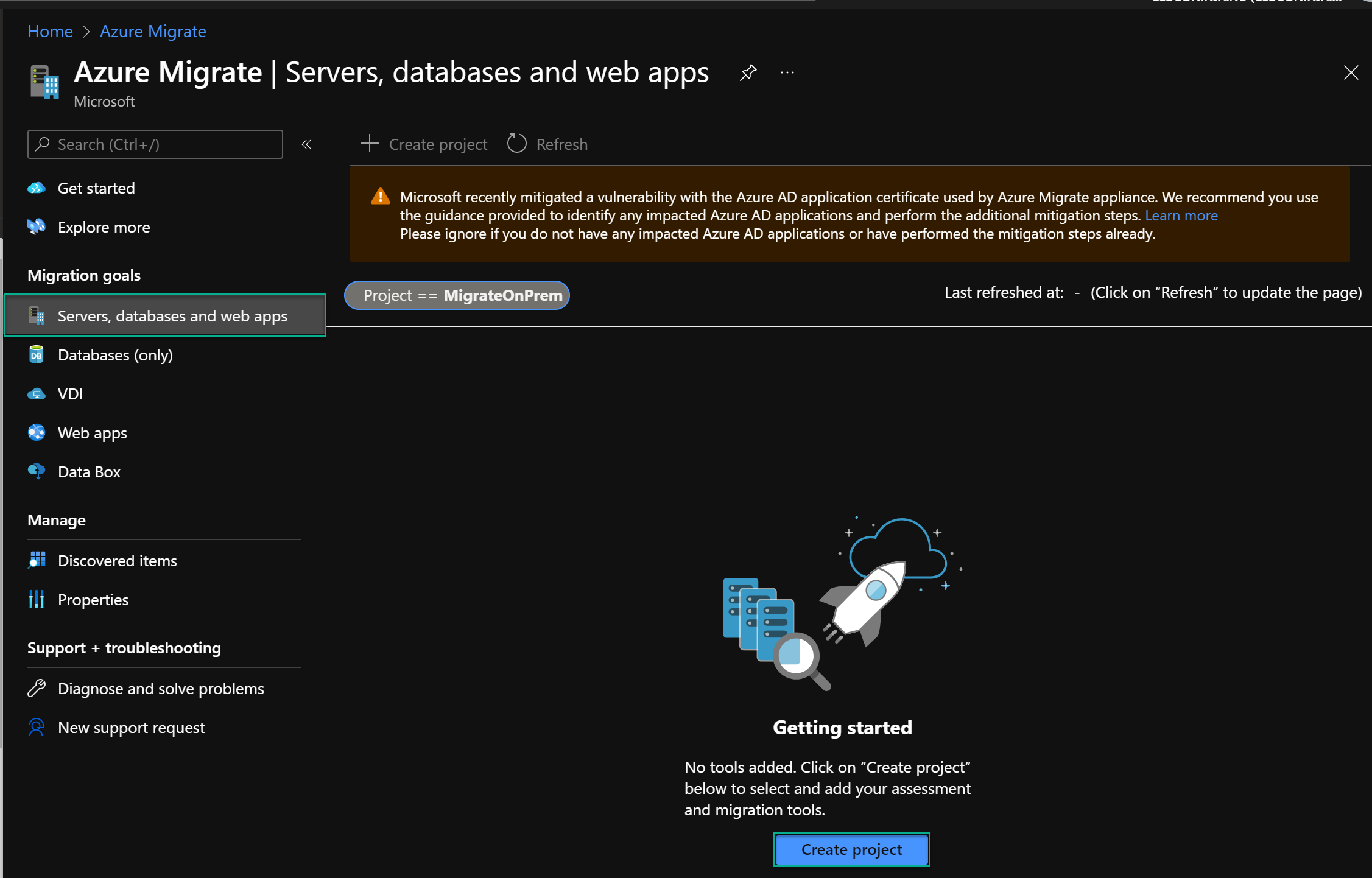Click the magnifier icon in search box

tap(42, 144)
